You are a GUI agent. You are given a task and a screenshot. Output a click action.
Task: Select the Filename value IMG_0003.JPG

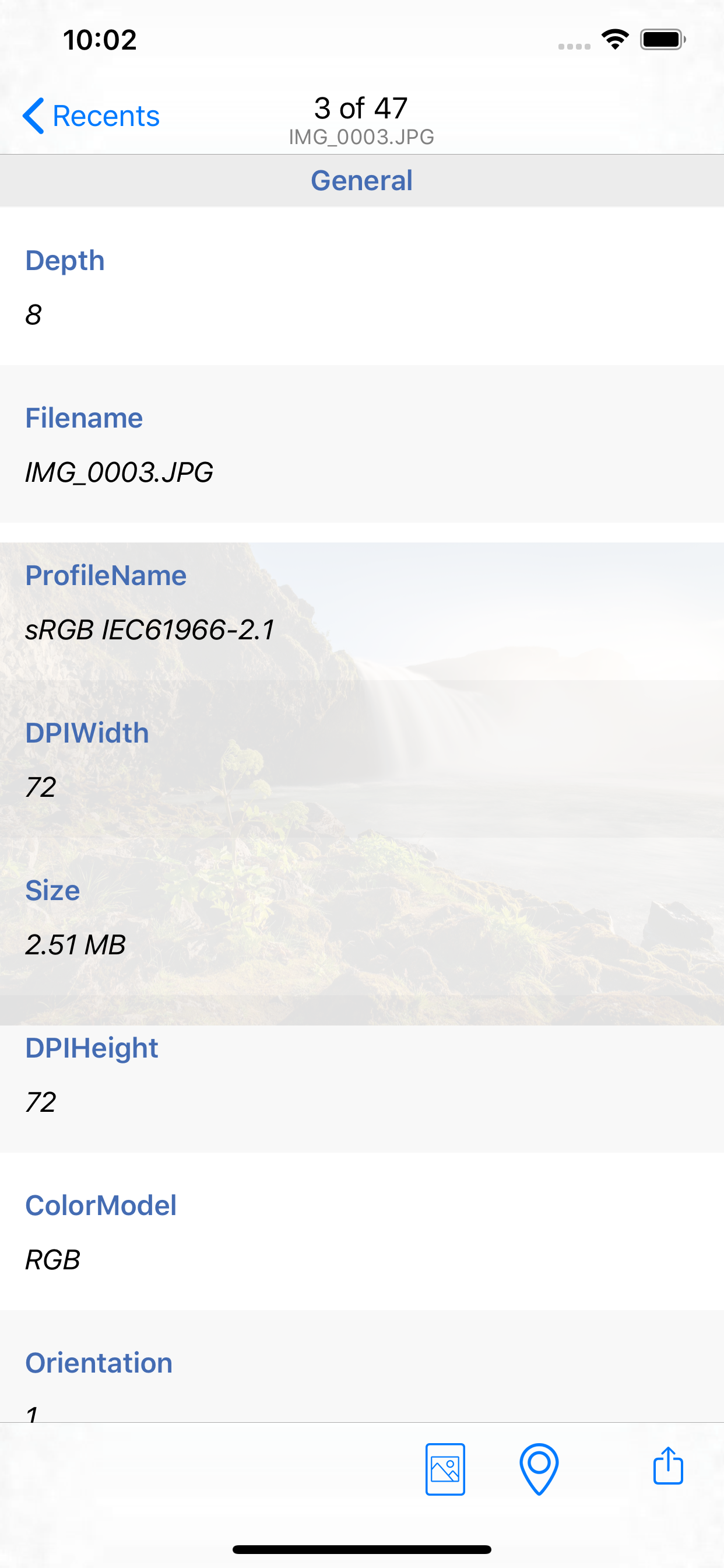coord(120,472)
